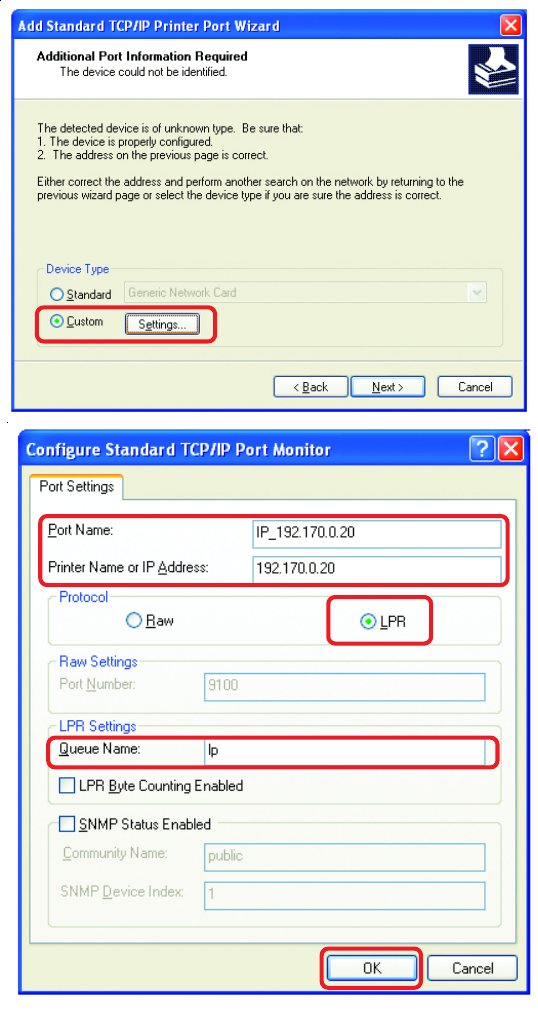
Task: Confirm port settings with OK
Action: click(x=372, y=968)
